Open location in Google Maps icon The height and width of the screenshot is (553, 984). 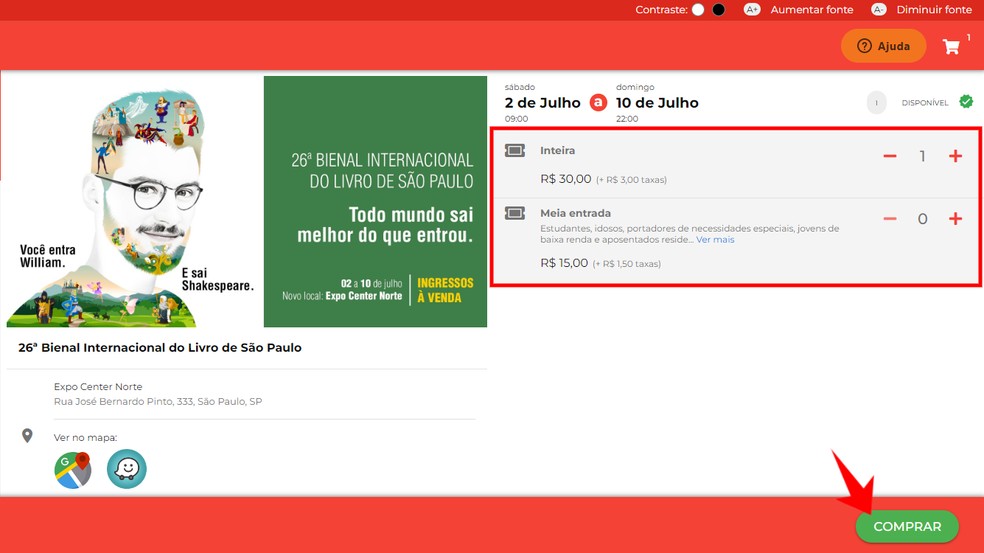73,470
